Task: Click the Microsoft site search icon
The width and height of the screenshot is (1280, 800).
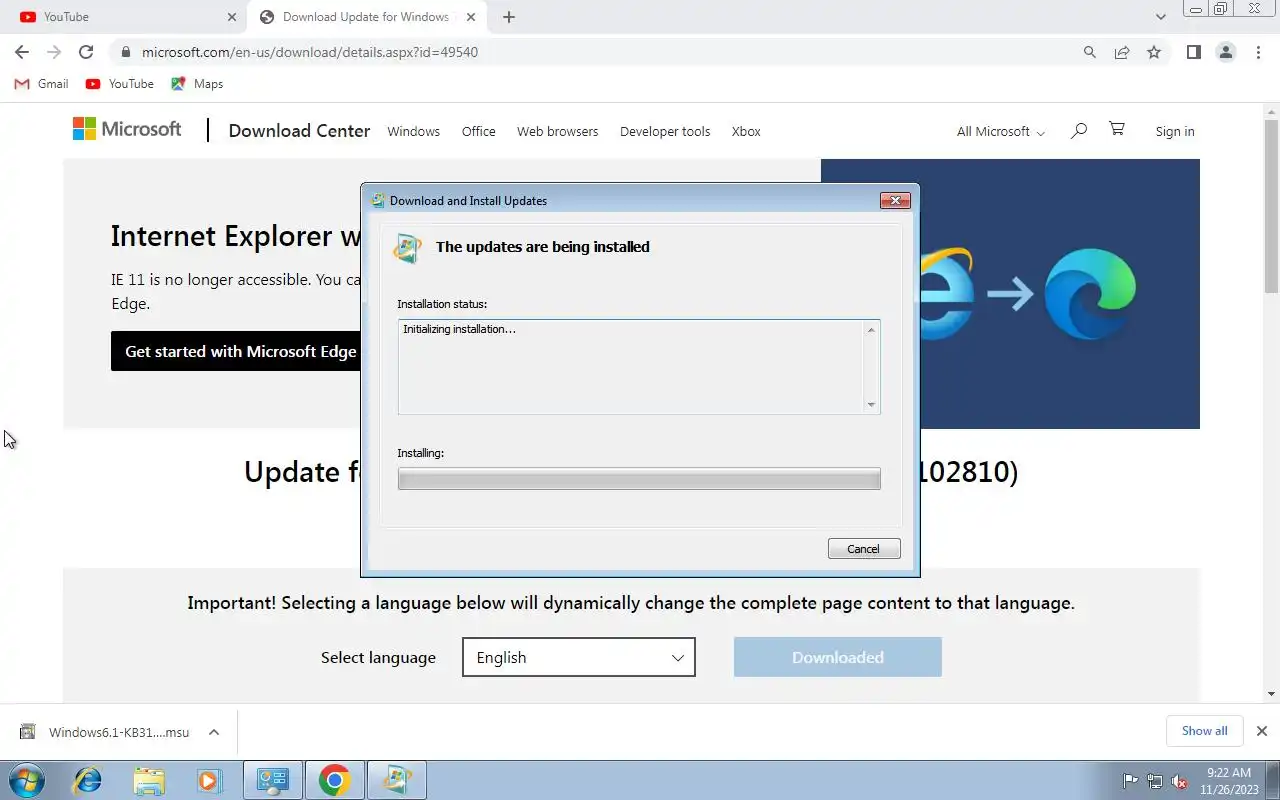Action: [1078, 130]
